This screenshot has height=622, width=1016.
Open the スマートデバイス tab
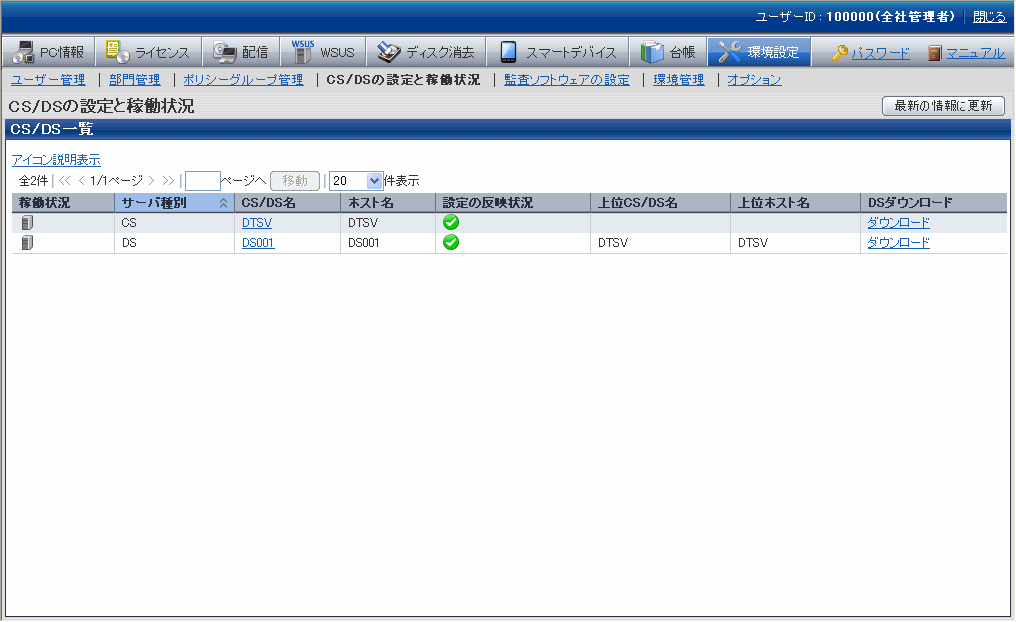[x=557, y=52]
